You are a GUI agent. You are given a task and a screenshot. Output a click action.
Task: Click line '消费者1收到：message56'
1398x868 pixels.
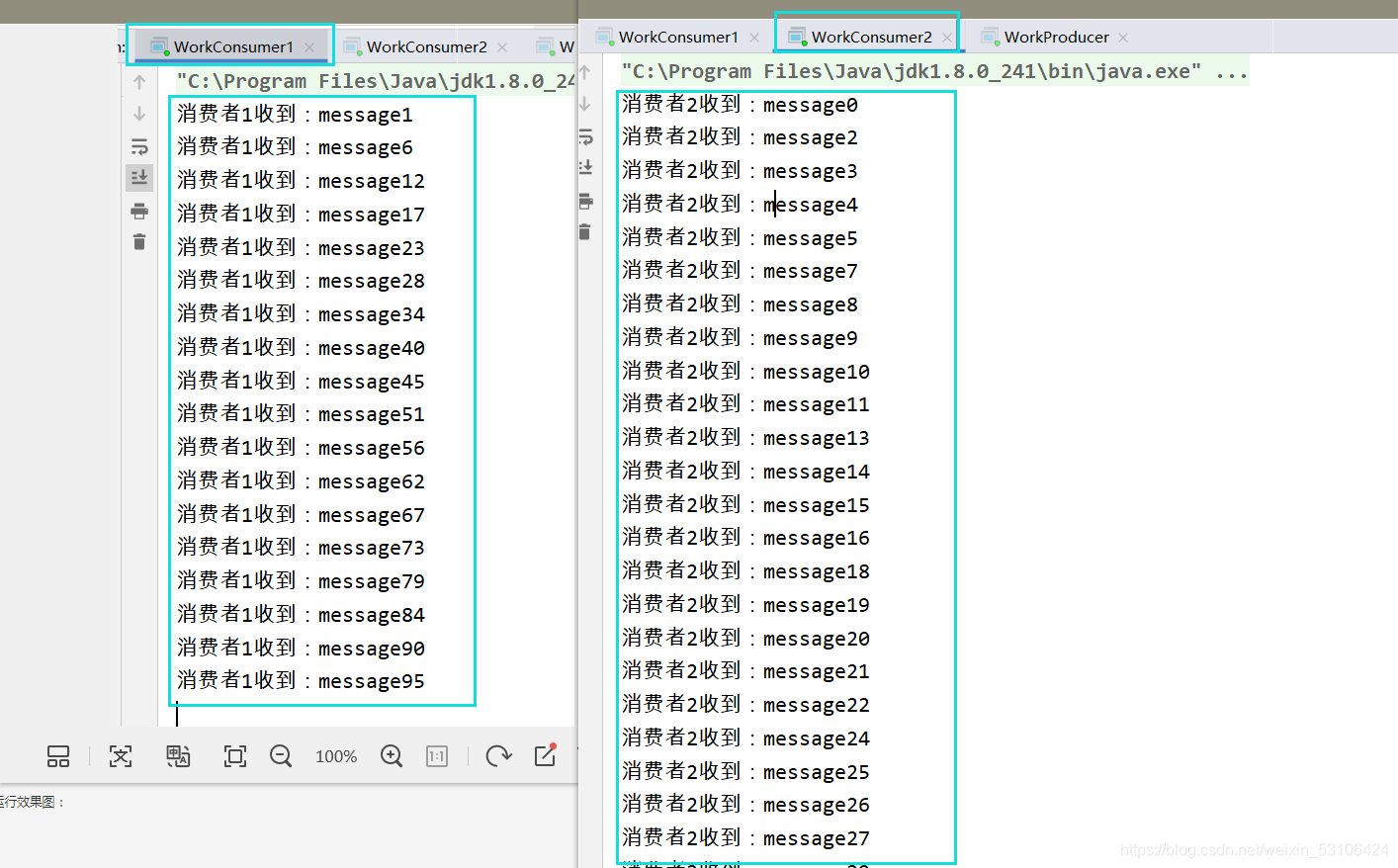(301, 448)
